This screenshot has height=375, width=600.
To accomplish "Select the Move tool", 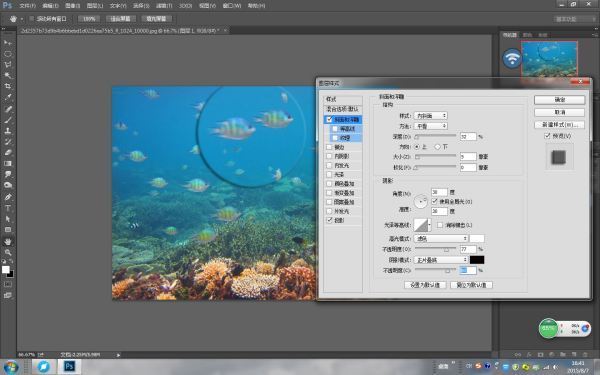I will (x=8, y=42).
